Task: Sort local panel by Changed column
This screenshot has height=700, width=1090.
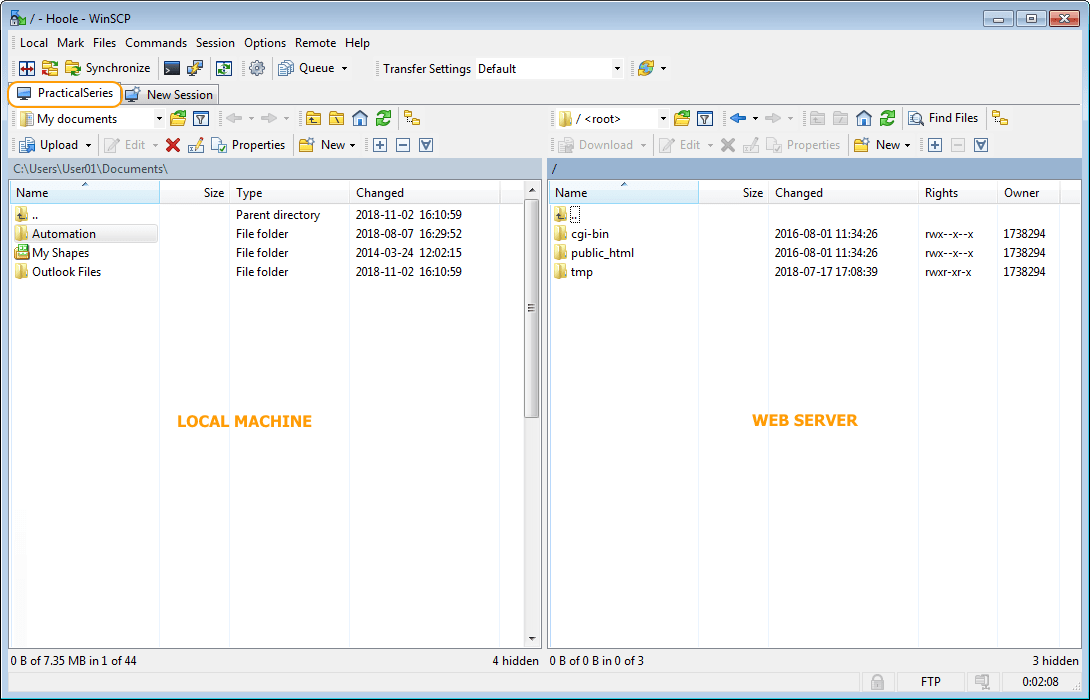Action: click(x=425, y=193)
